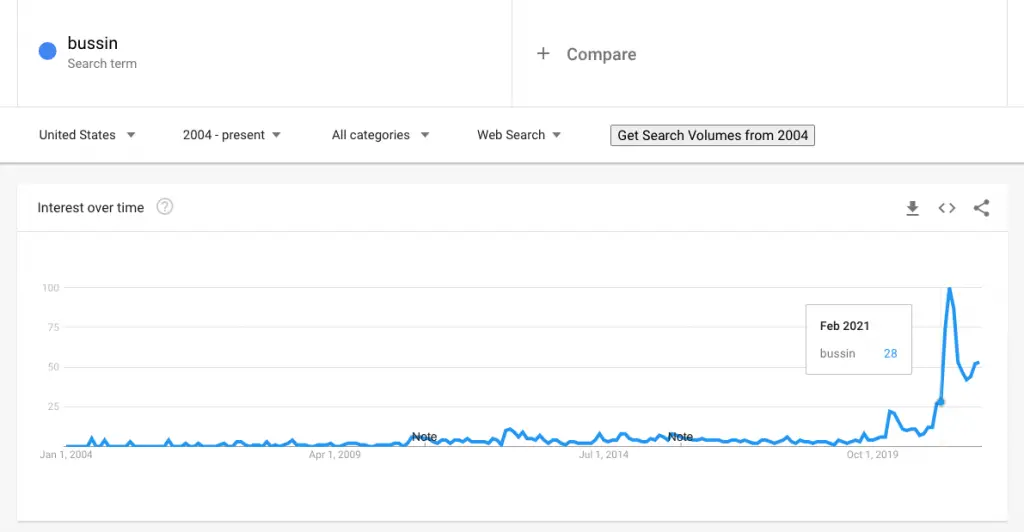The image size is (1024, 532).
Task: Open the Web Search type dropdown
Action: [x=519, y=135]
